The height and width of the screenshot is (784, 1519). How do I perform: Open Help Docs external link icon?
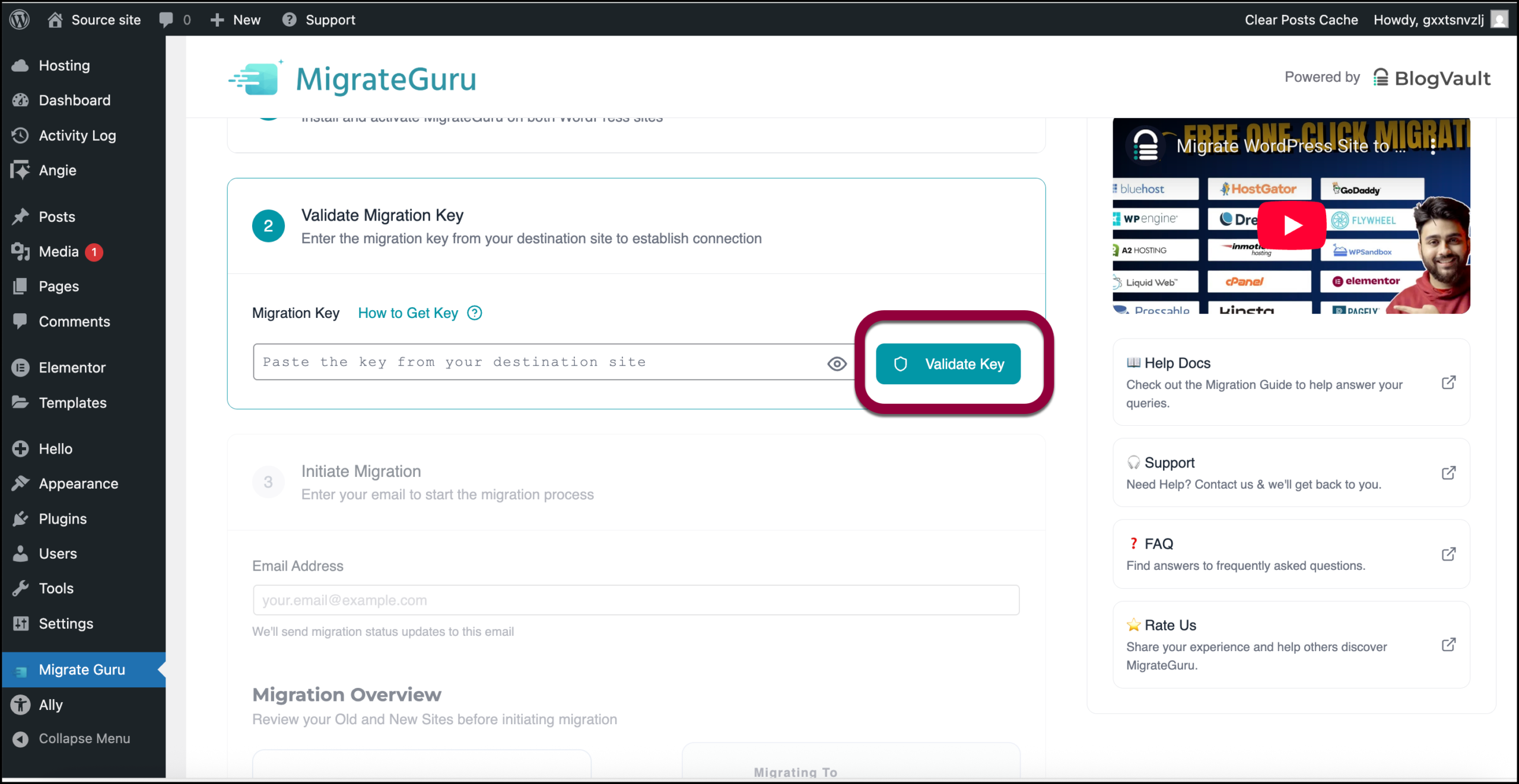coord(1448,383)
